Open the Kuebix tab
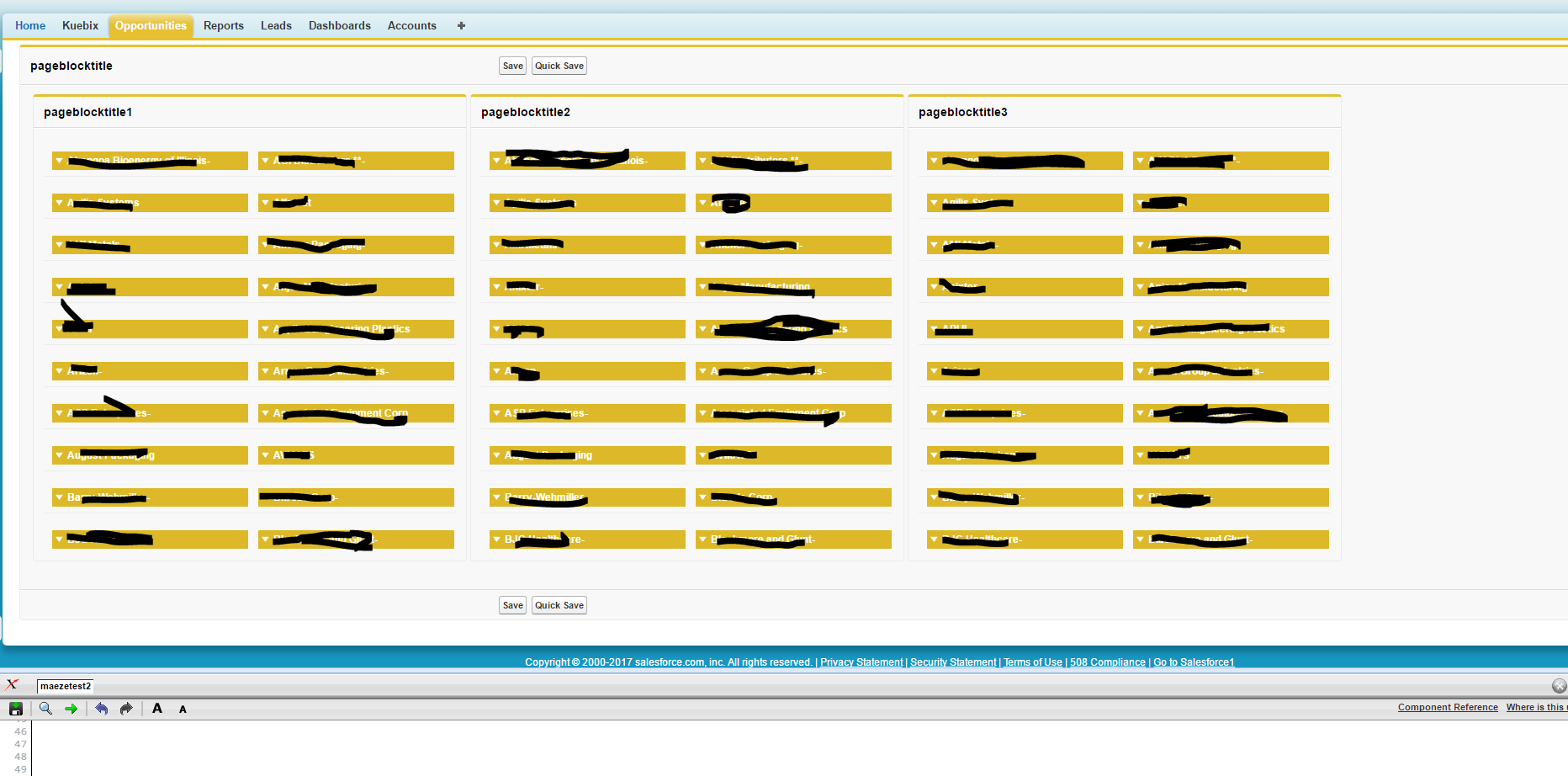The image size is (1568, 776). 80,26
